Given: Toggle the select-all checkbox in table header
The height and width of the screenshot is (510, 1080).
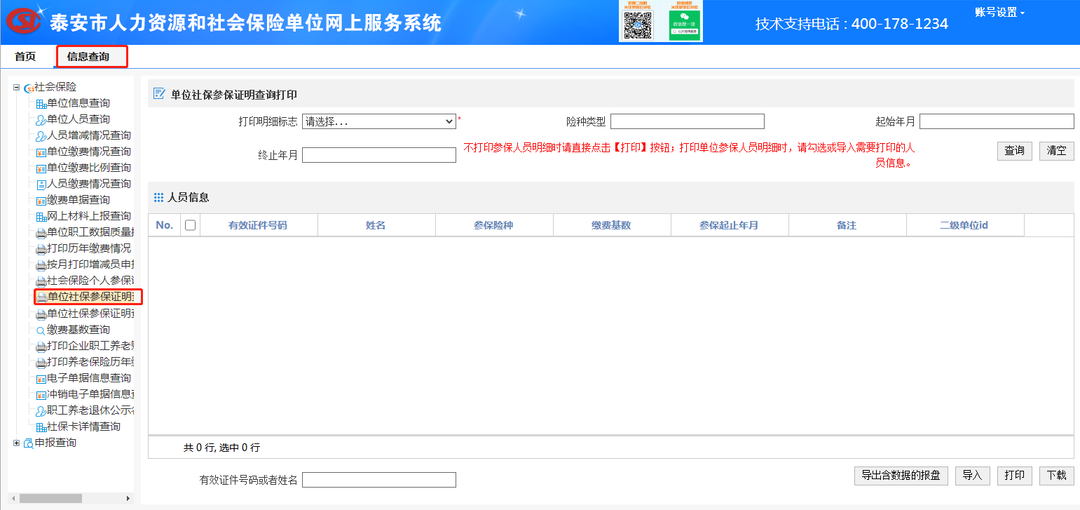Looking at the screenshot, I should pos(190,226).
